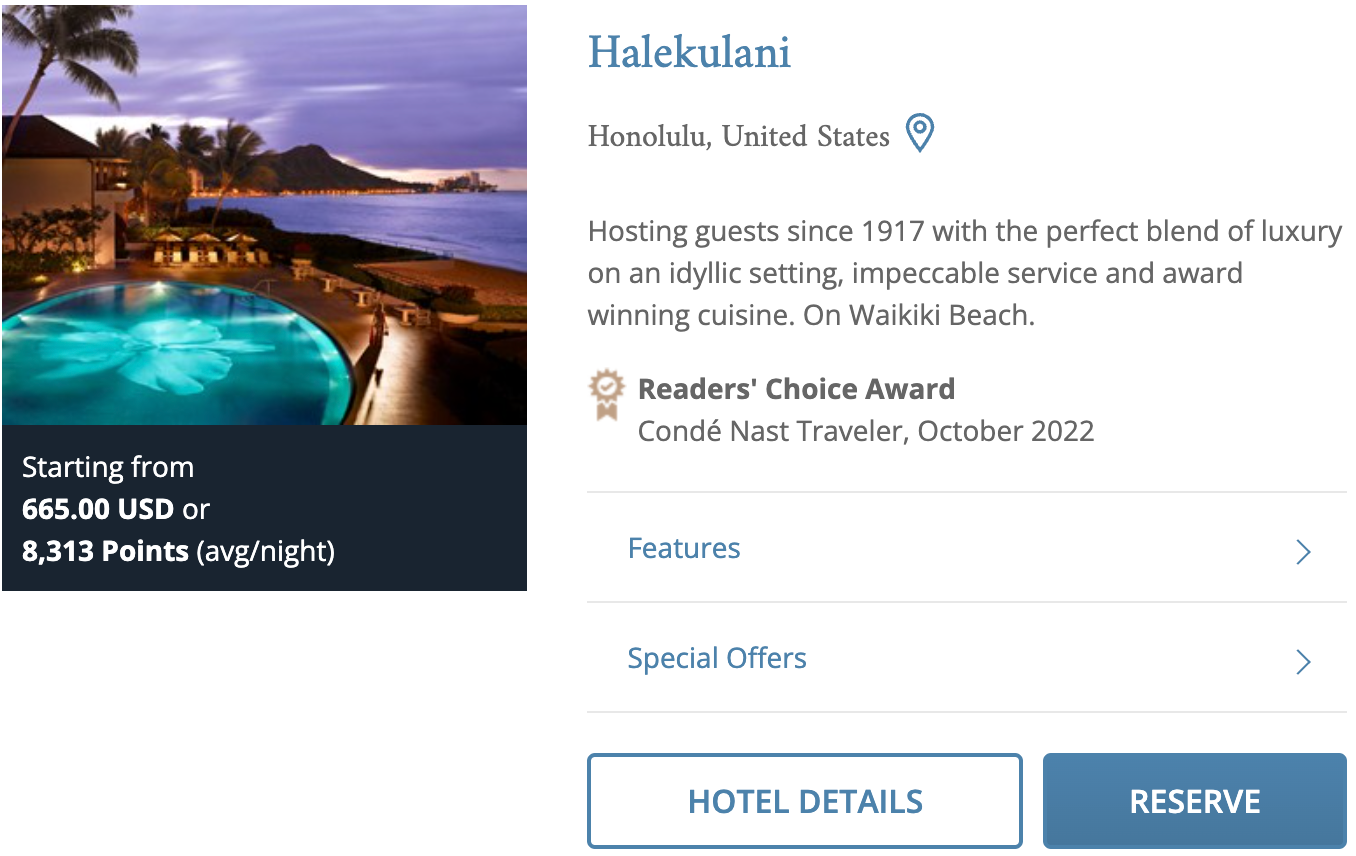Click the 665.00 USD price text
Image resolution: width=1356 pixels, height=856 pixels.
pyautogui.click(x=98, y=509)
